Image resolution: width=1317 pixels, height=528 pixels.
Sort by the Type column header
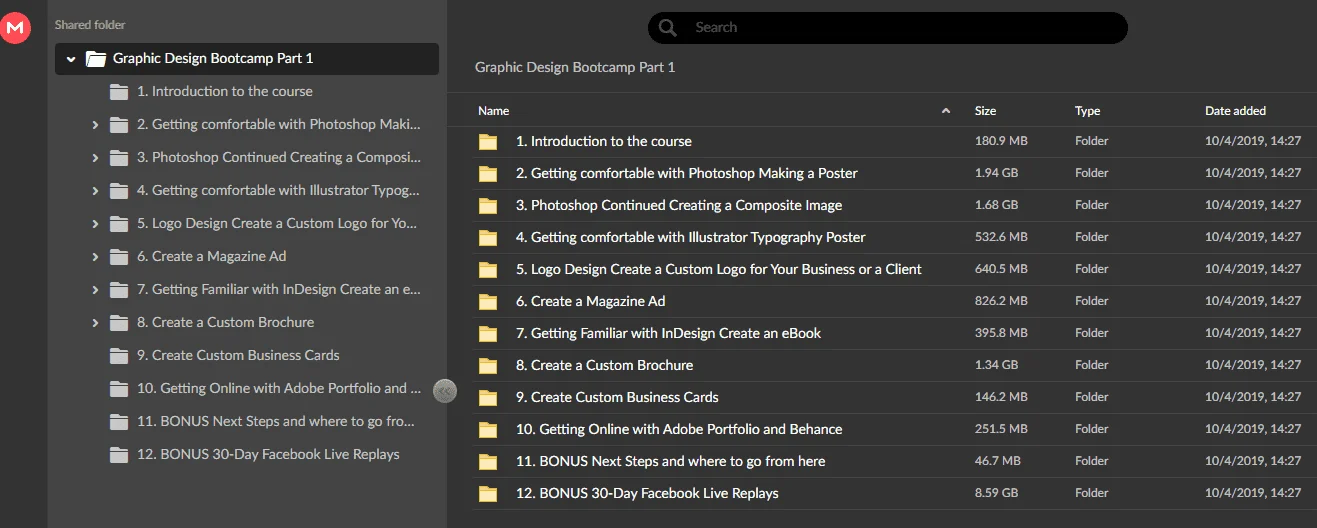[1087, 111]
